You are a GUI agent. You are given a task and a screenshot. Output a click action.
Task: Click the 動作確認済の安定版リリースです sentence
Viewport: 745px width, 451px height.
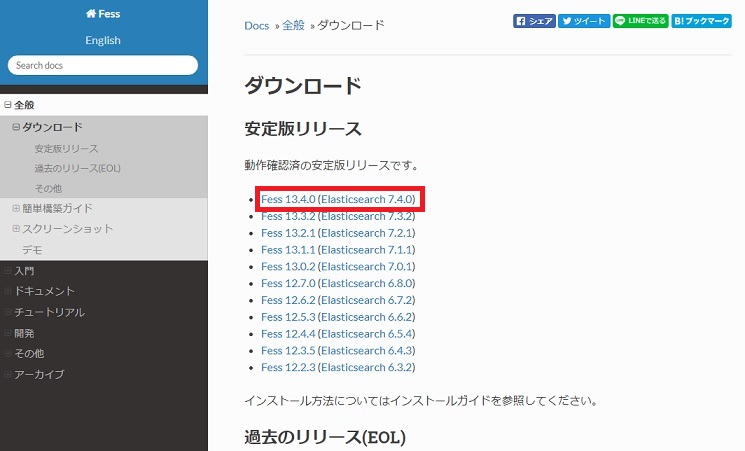tap(332, 165)
